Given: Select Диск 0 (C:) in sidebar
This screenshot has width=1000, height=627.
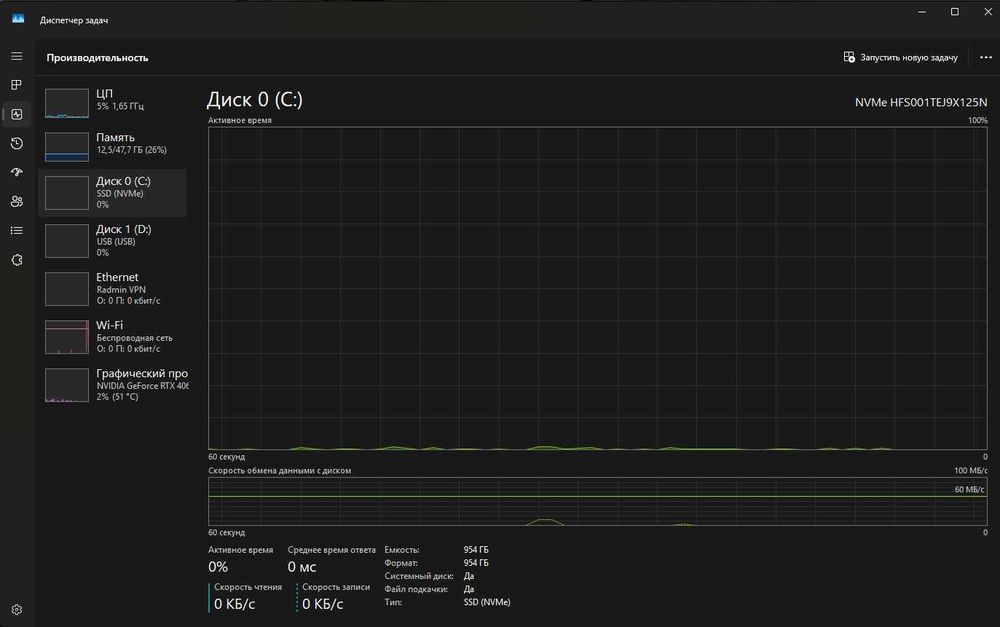Looking at the screenshot, I should click(x=112, y=193).
